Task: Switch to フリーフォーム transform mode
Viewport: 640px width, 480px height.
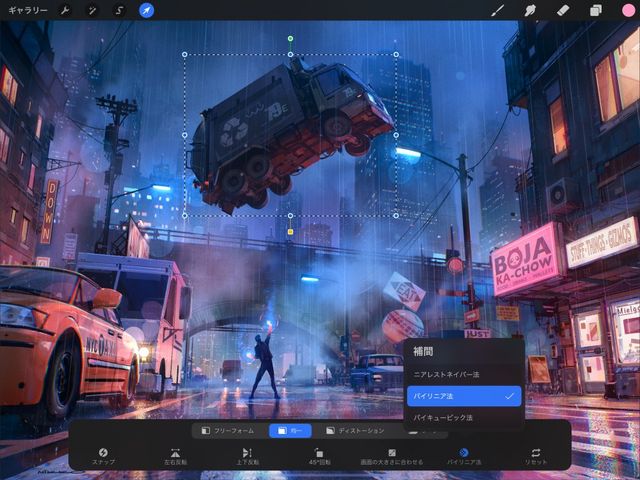Action: 228,431
